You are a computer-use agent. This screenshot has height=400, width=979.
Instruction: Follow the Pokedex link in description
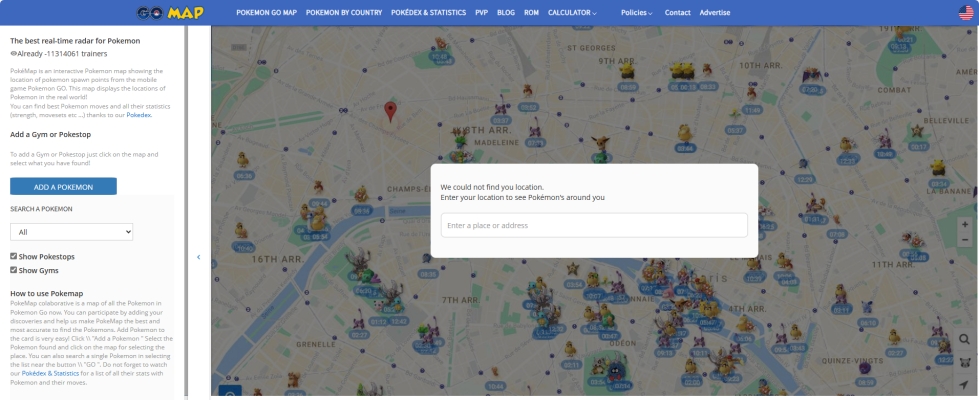click(139, 115)
